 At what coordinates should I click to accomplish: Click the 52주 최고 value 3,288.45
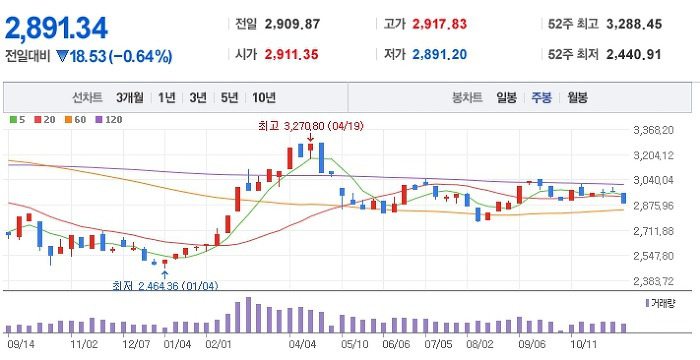[634, 24]
